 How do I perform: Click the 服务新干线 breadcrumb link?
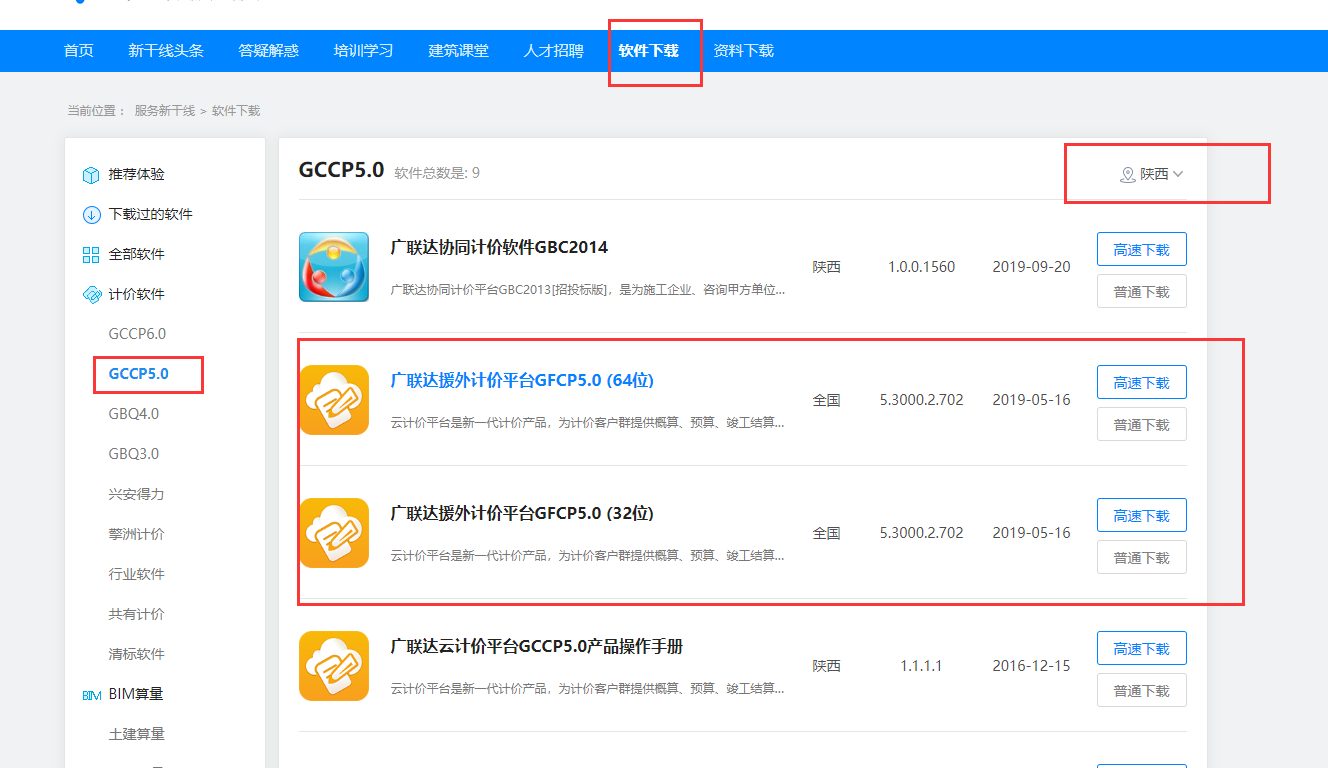click(167, 111)
